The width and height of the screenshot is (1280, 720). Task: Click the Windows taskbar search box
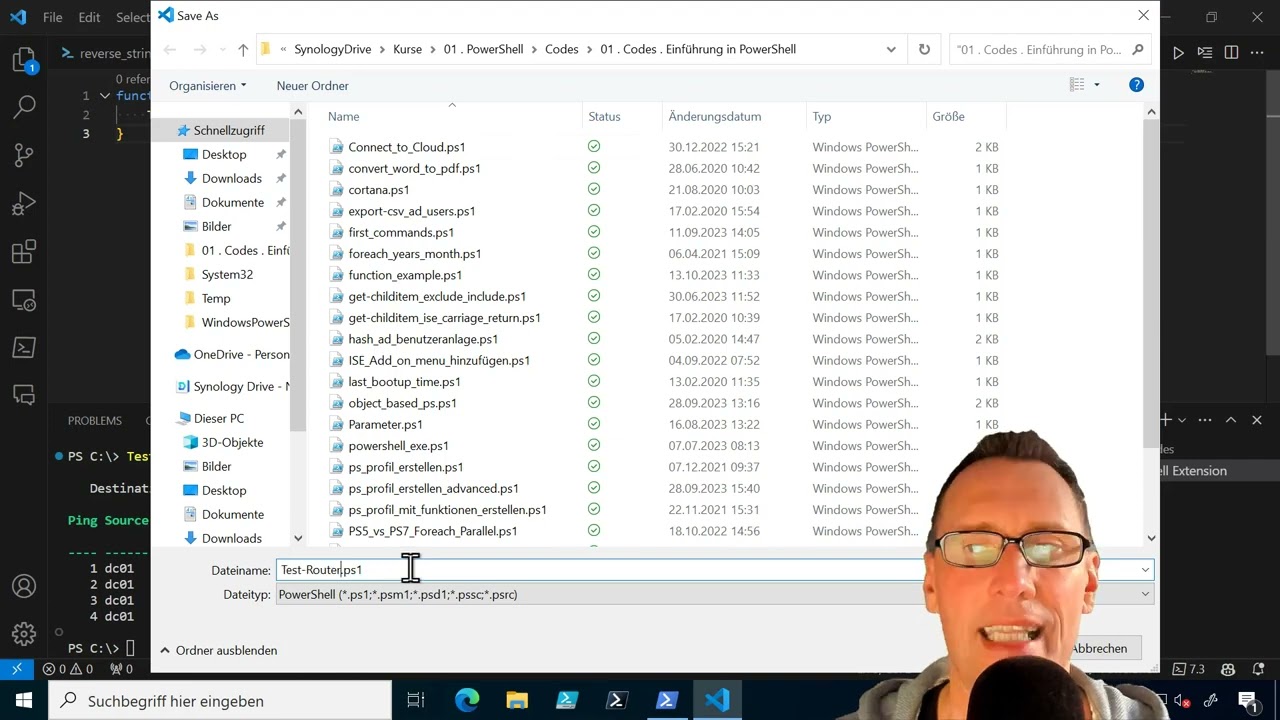[220, 701]
